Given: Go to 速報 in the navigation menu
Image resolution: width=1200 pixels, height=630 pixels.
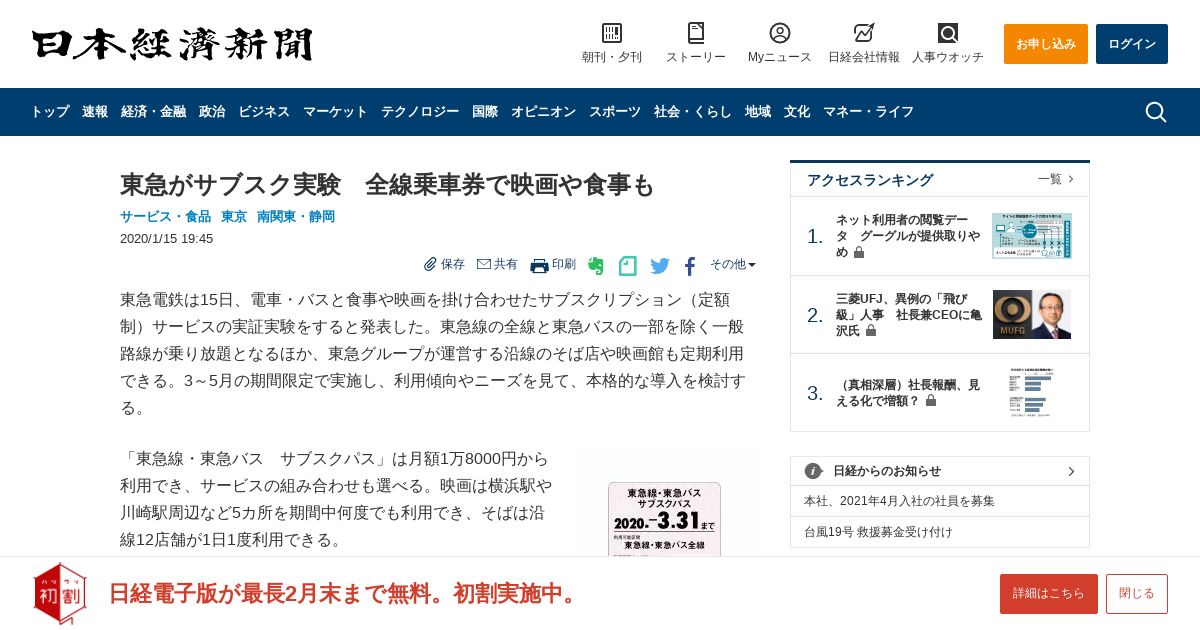Looking at the screenshot, I should [x=95, y=112].
